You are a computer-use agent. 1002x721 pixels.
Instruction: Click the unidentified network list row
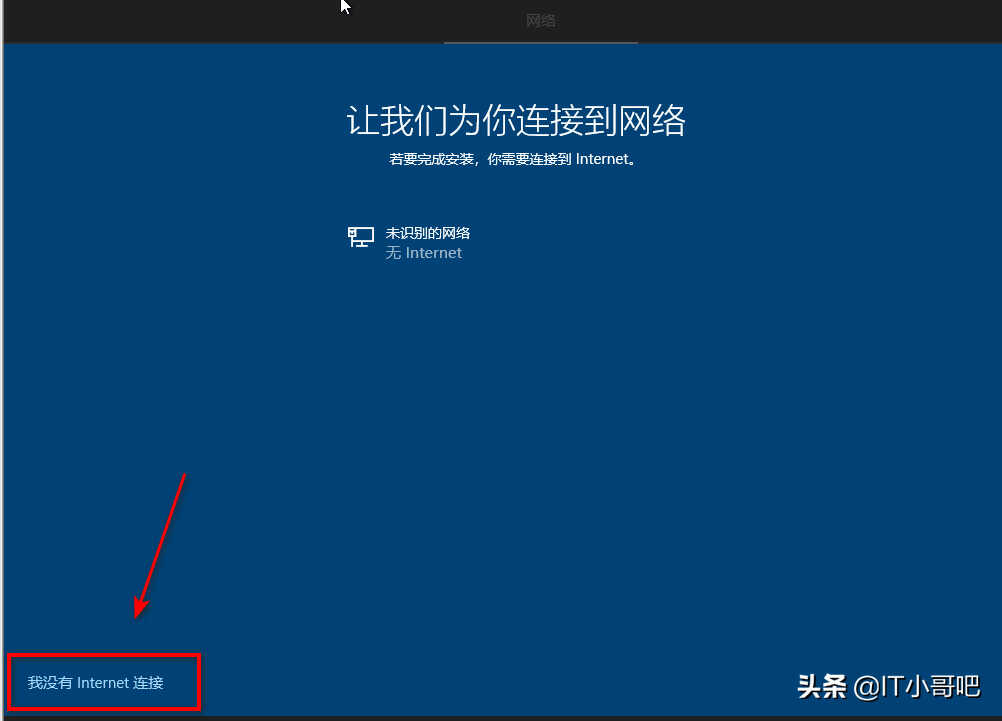[x=429, y=242]
